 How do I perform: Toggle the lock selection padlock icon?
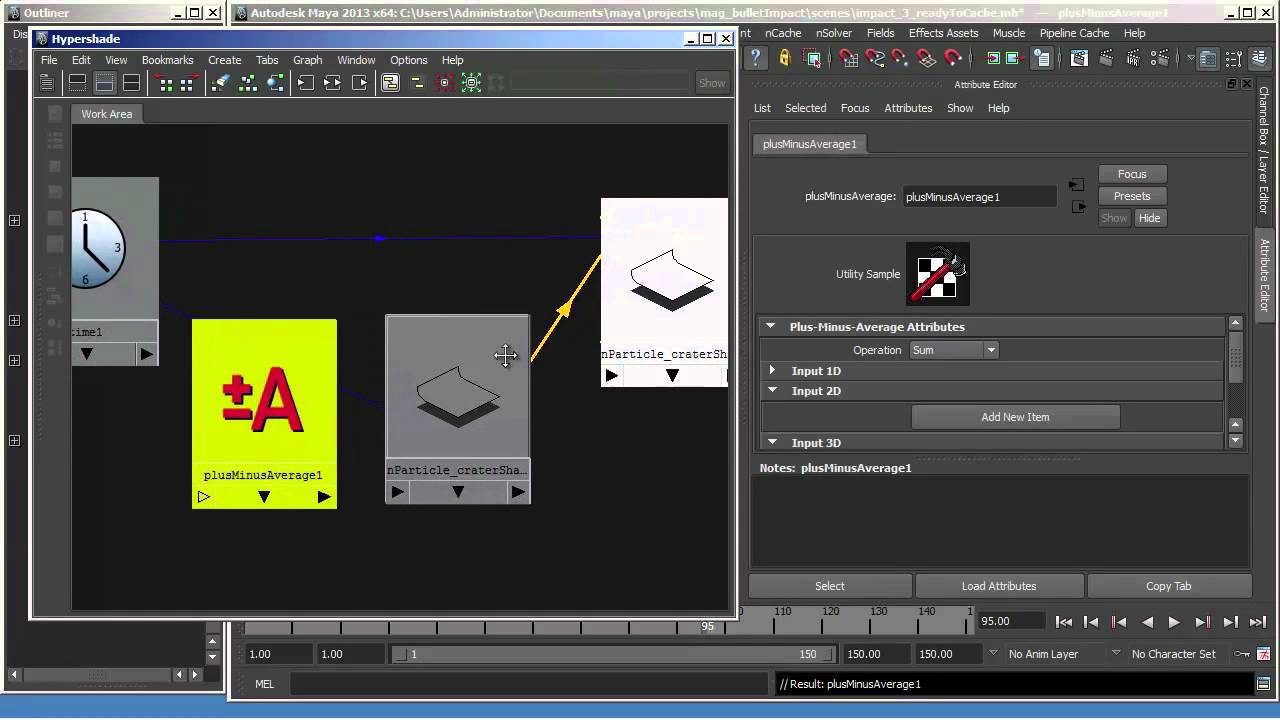click(785, 58)
